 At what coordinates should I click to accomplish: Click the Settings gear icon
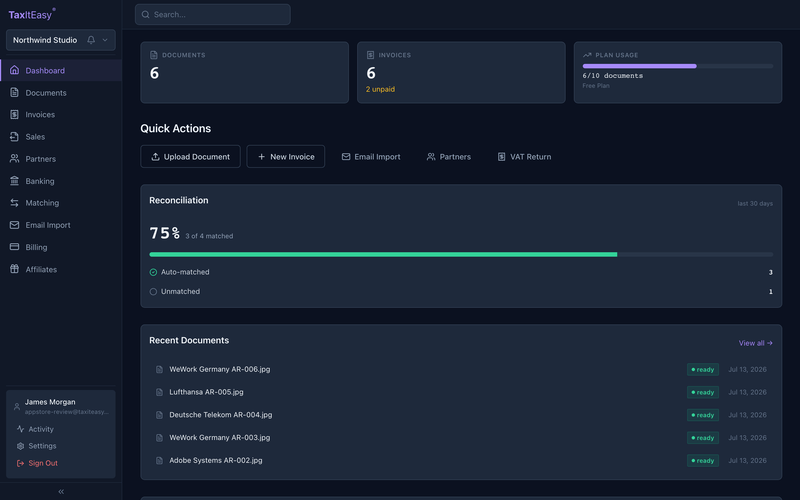[20, 446]
